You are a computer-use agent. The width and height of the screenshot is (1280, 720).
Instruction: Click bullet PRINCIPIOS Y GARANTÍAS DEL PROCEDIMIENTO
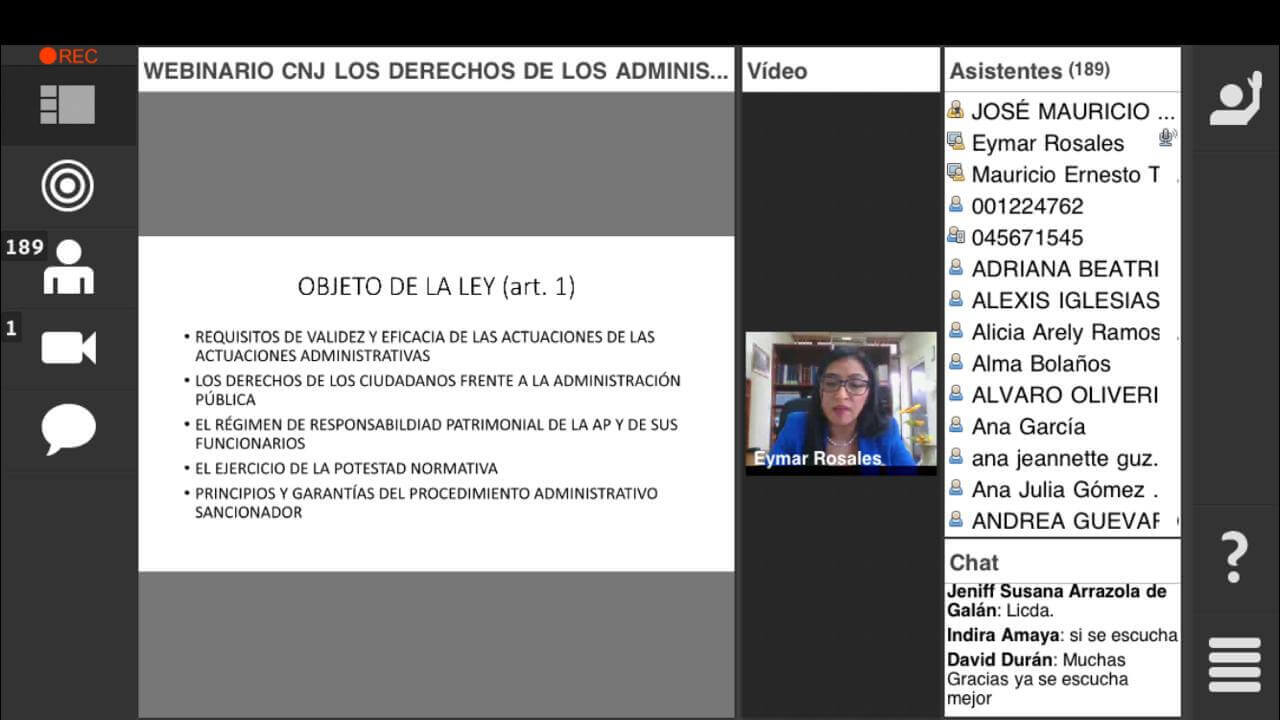(x=421, y=503)
